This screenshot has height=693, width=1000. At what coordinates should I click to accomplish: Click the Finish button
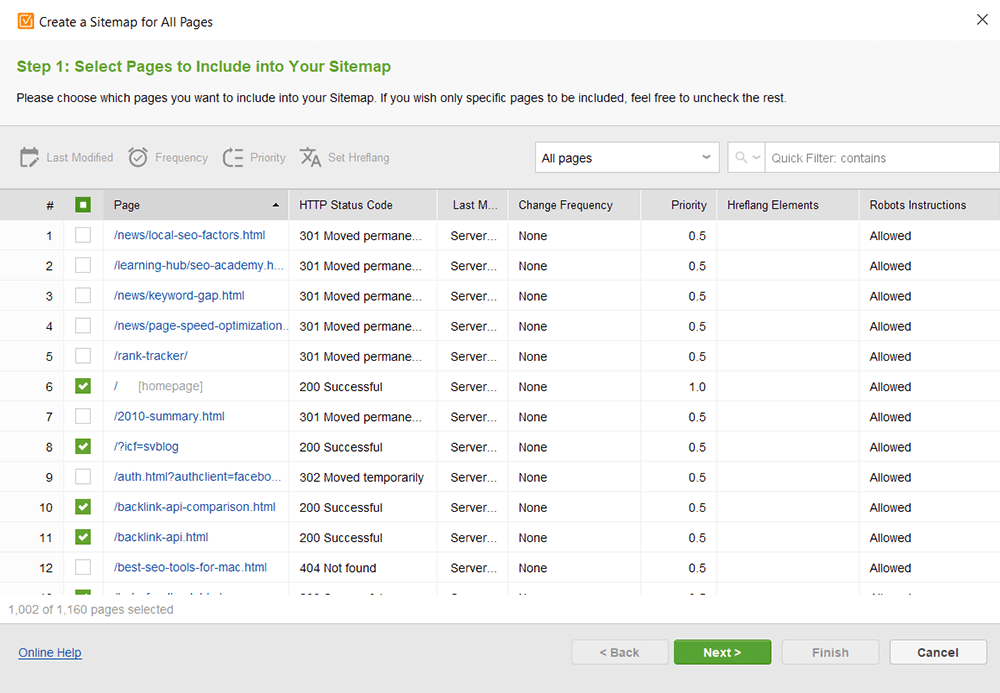[830, 652]
